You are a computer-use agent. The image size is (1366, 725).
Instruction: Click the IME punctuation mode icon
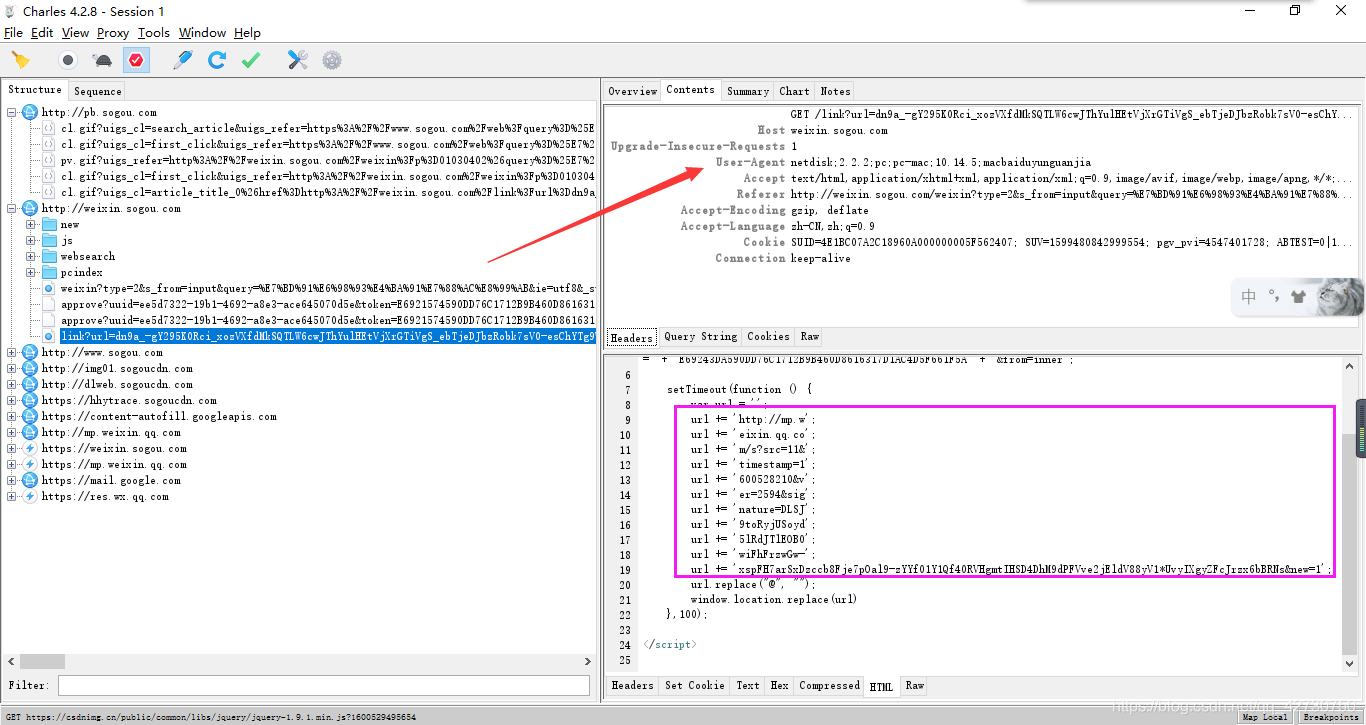pyautogui.click(x=1274, y=297)
